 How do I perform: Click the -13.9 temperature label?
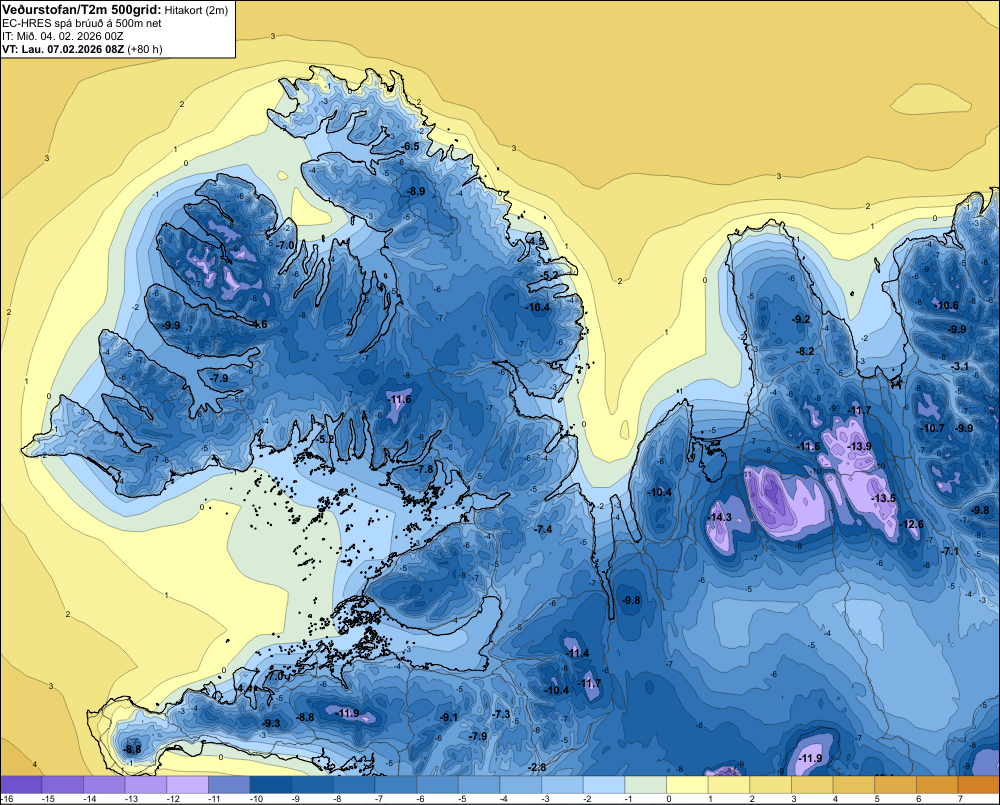point(860,446)
